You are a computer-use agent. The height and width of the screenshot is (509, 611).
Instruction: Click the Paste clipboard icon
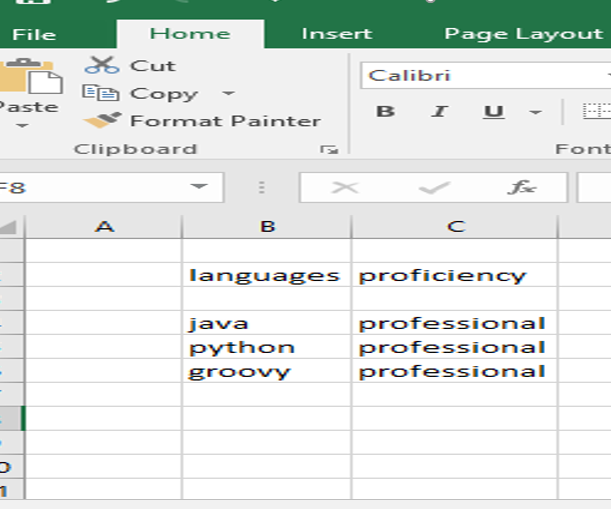30,76
